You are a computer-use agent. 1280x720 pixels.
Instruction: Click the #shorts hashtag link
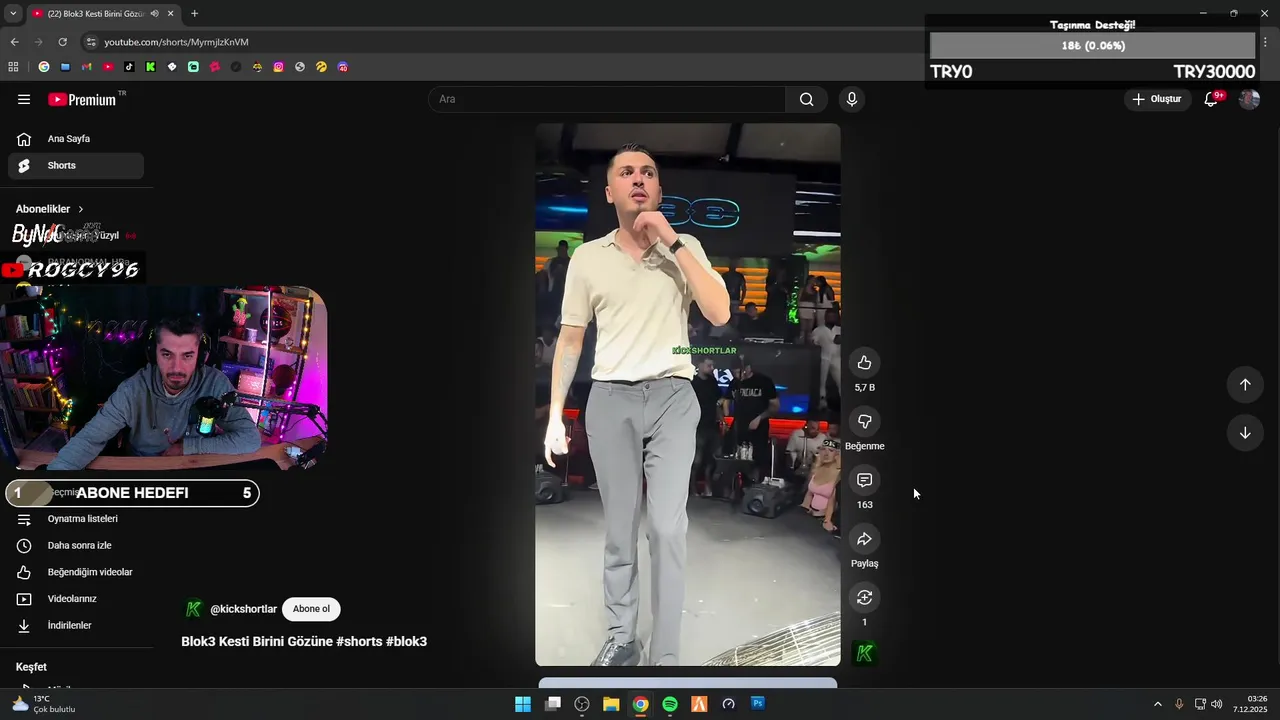[x=359, y=641]
